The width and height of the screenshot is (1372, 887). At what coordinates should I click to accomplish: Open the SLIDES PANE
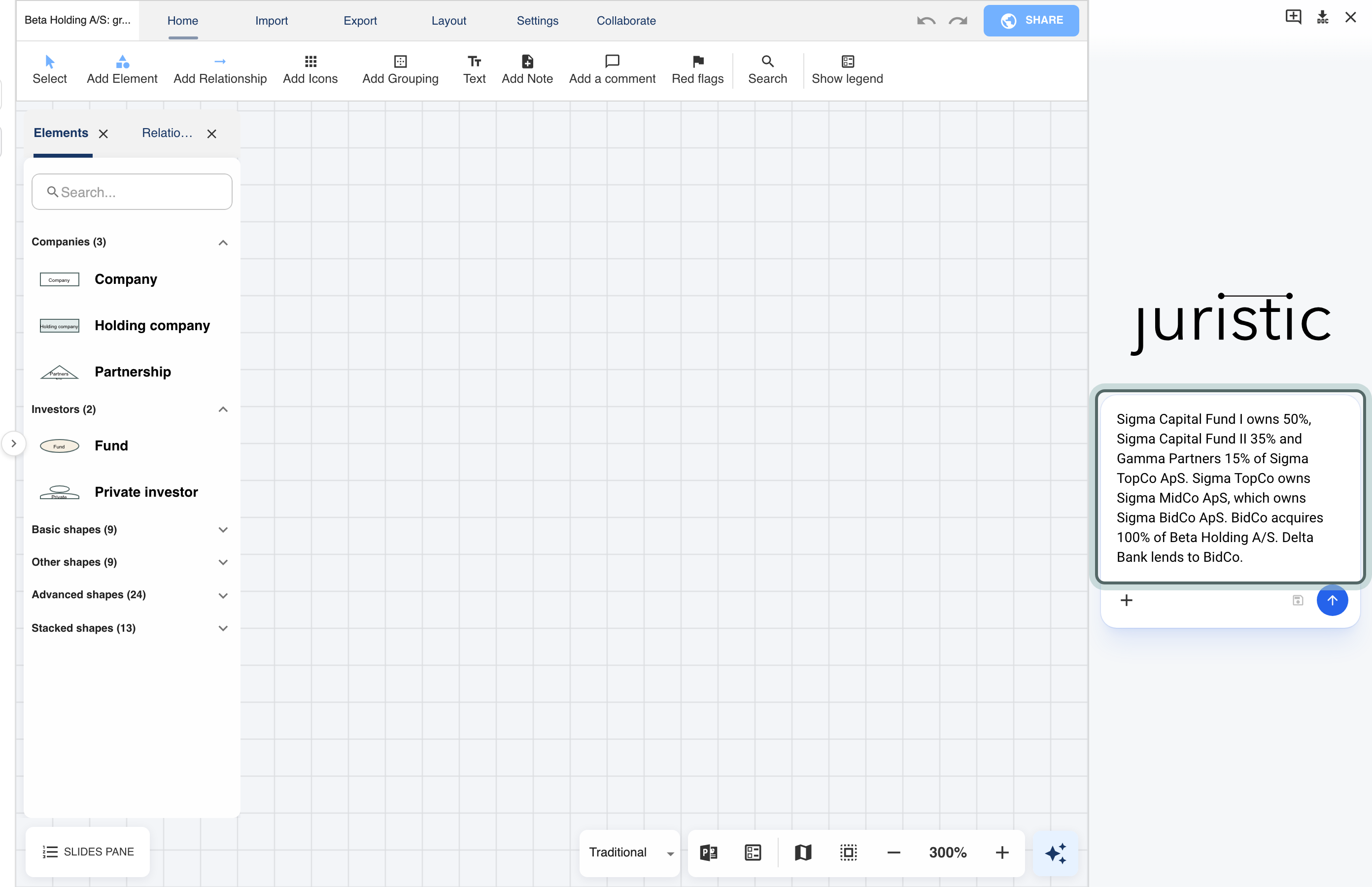coord(88,852)
